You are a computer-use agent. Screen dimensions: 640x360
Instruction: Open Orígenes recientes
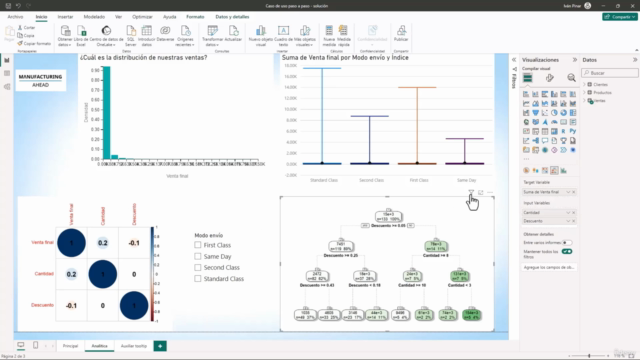click(x=185, y=35)
